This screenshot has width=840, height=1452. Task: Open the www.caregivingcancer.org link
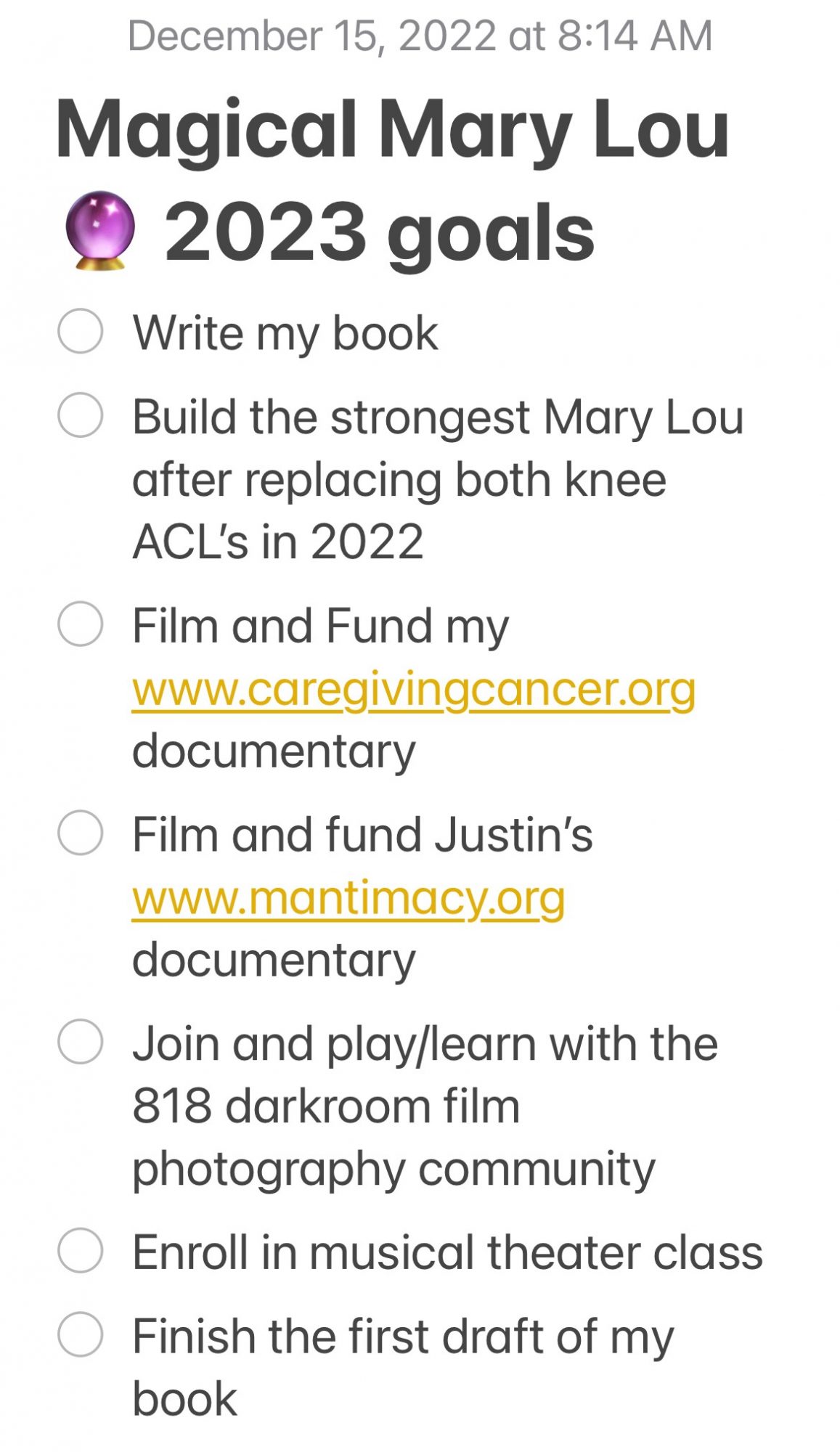tap(414, 688)
